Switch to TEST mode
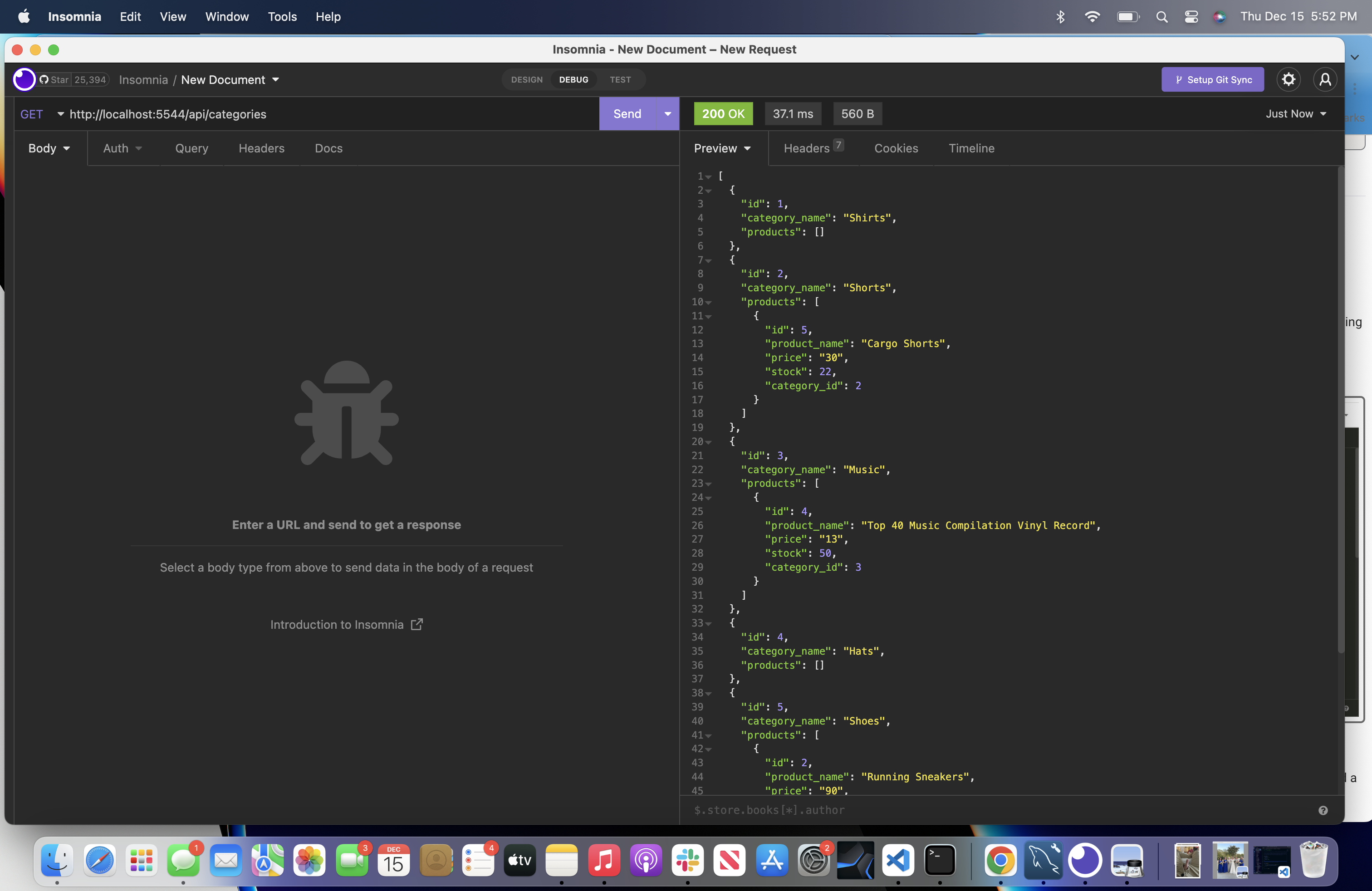 click(620, 79)
